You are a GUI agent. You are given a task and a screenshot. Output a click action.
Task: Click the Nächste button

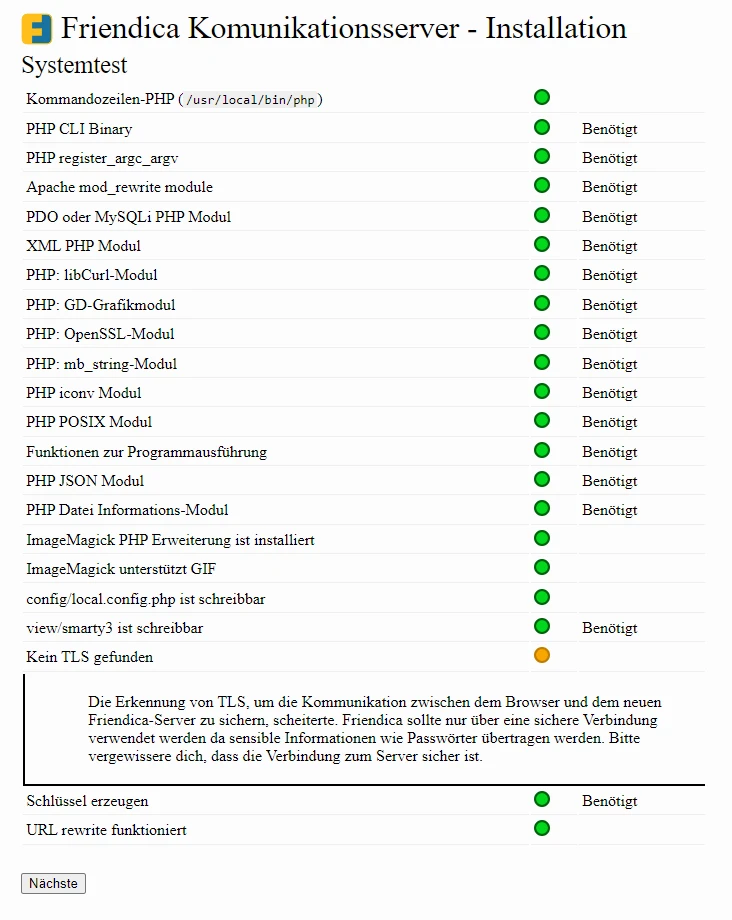coord(54,883)
